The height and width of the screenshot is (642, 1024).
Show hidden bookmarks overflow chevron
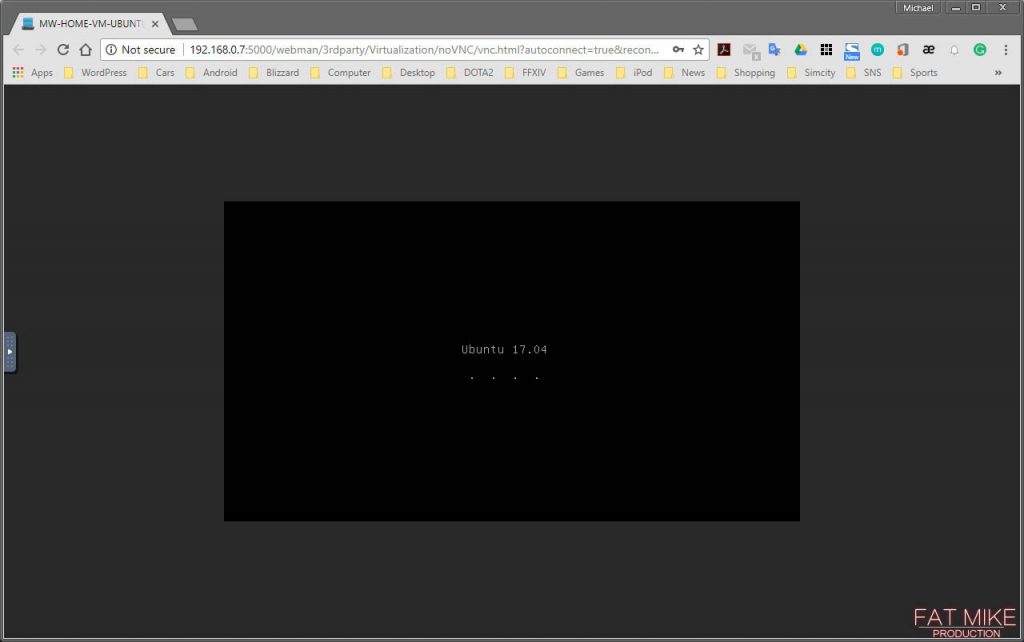[x=998, y=72]
